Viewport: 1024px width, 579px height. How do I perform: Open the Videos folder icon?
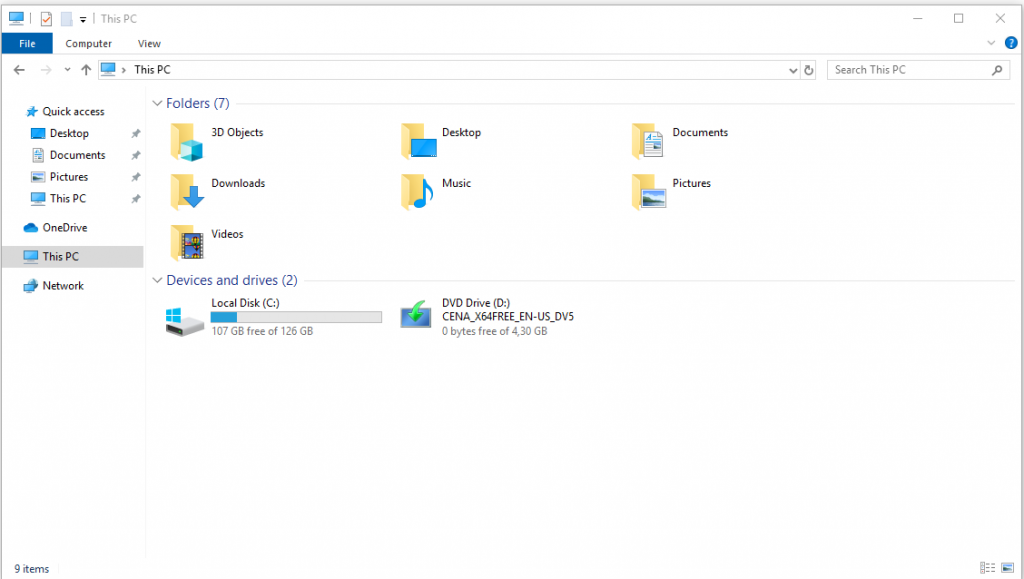pyautogui.click(x=187, y=243)
